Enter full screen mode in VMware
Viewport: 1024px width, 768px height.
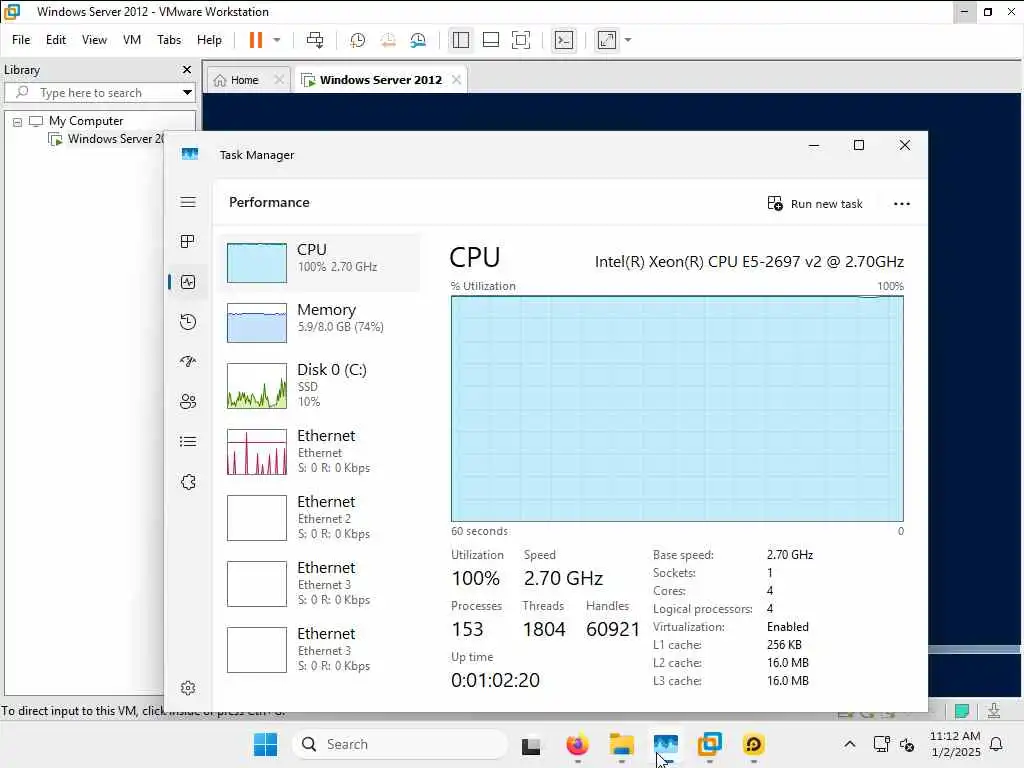tap(520, 40)
